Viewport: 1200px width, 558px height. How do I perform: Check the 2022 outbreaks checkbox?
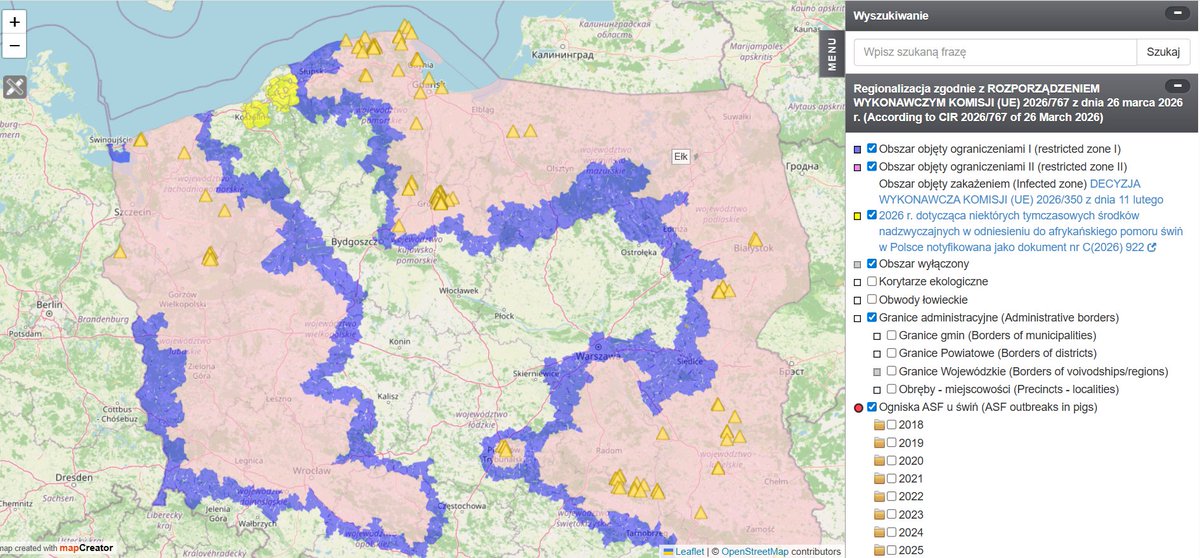(x=892, y=496)
